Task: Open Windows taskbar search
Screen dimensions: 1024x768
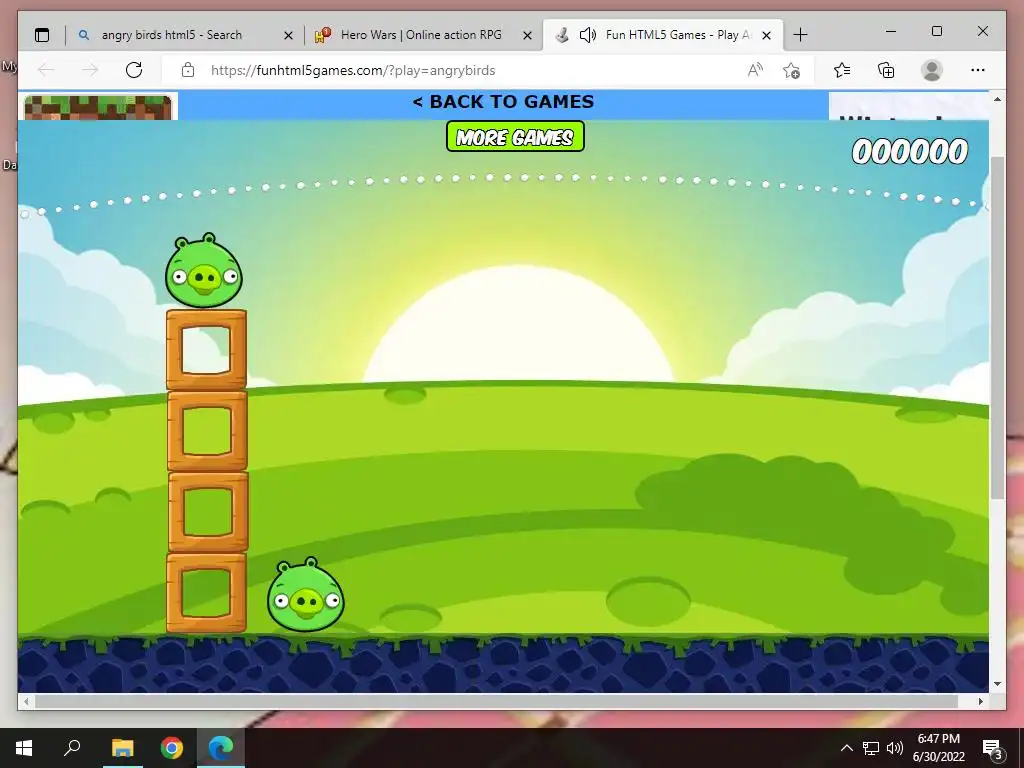Action: (x=72, y=748)
